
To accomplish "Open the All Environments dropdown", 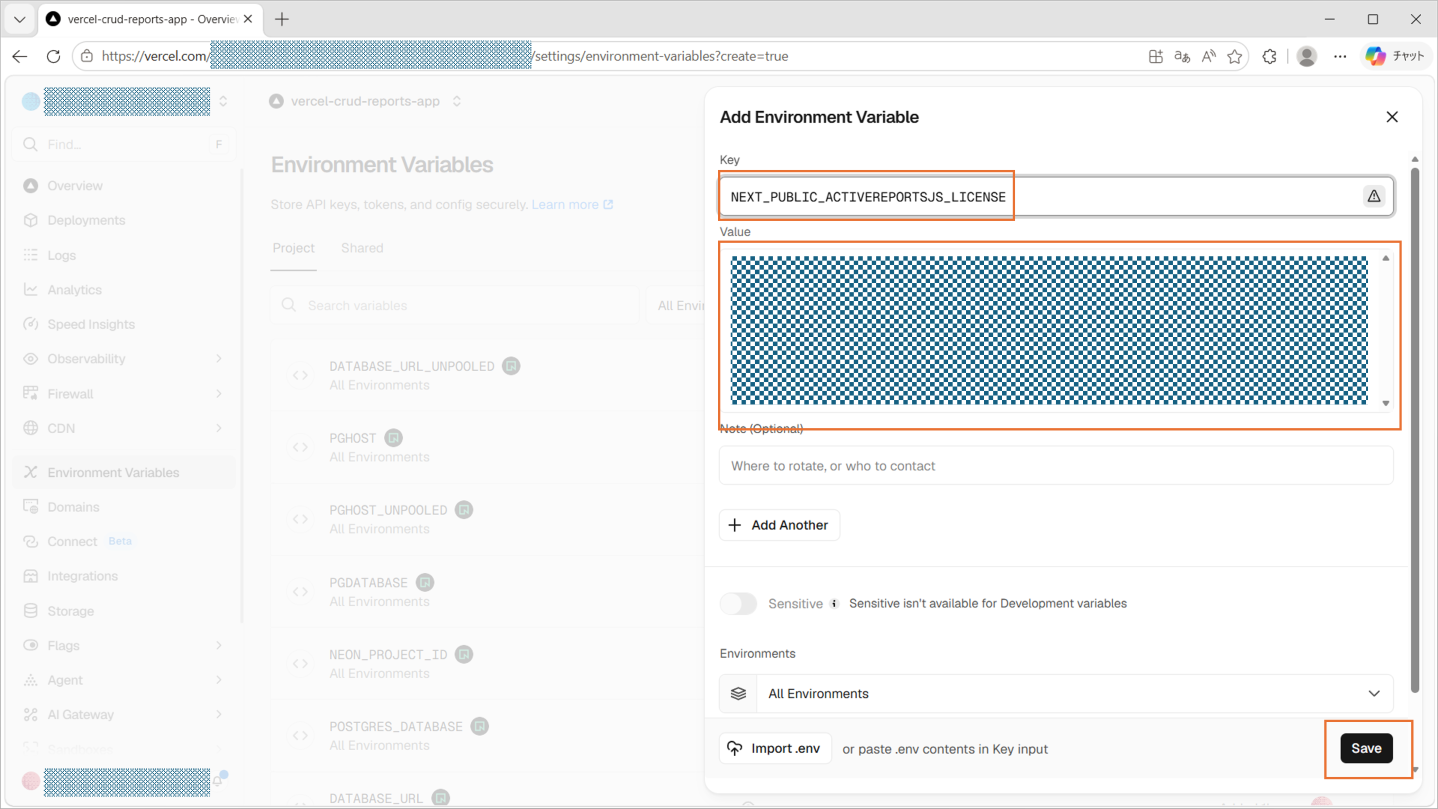I will [1056, 694].
